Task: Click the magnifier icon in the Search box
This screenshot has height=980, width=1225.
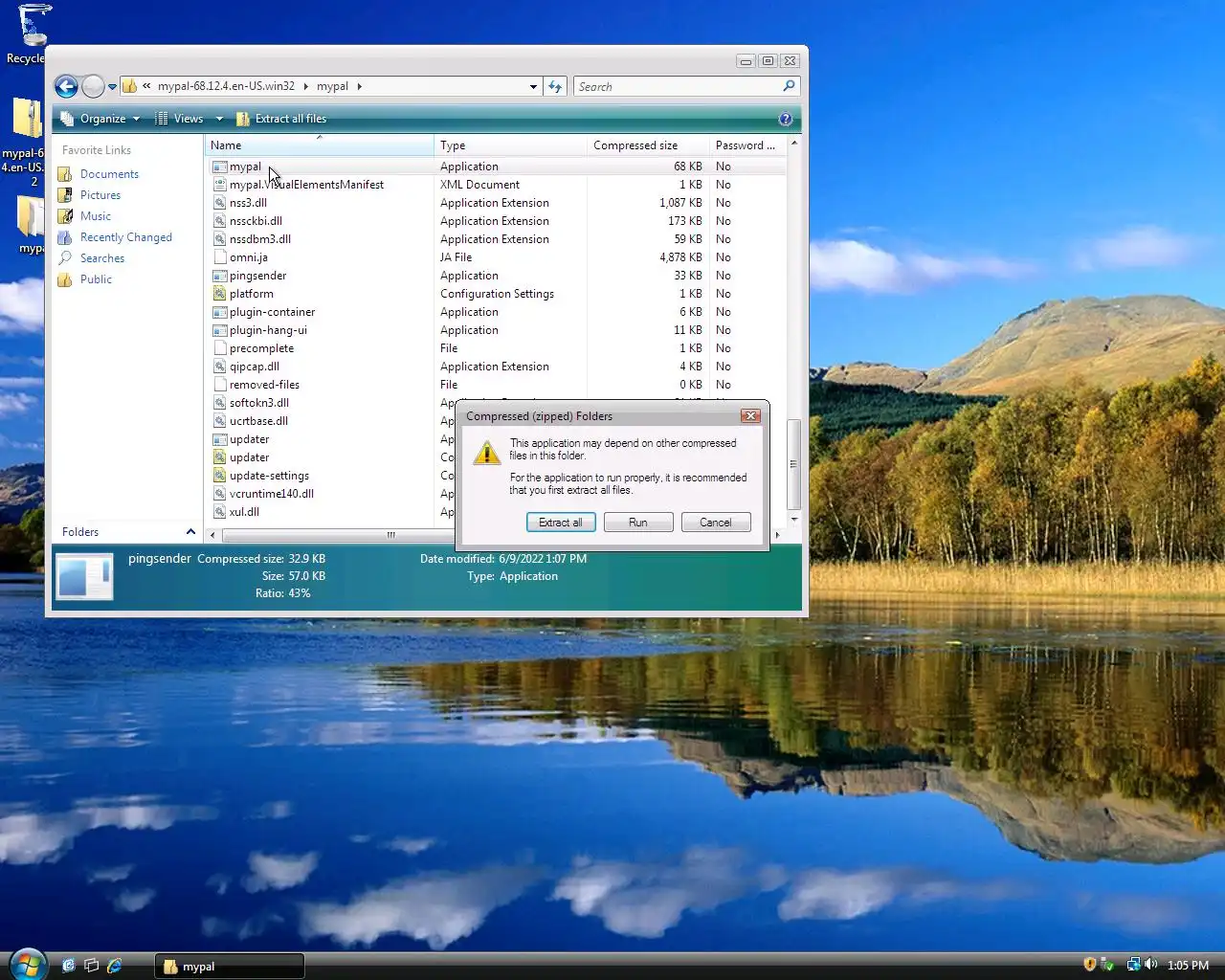Action: click(789, 86)
